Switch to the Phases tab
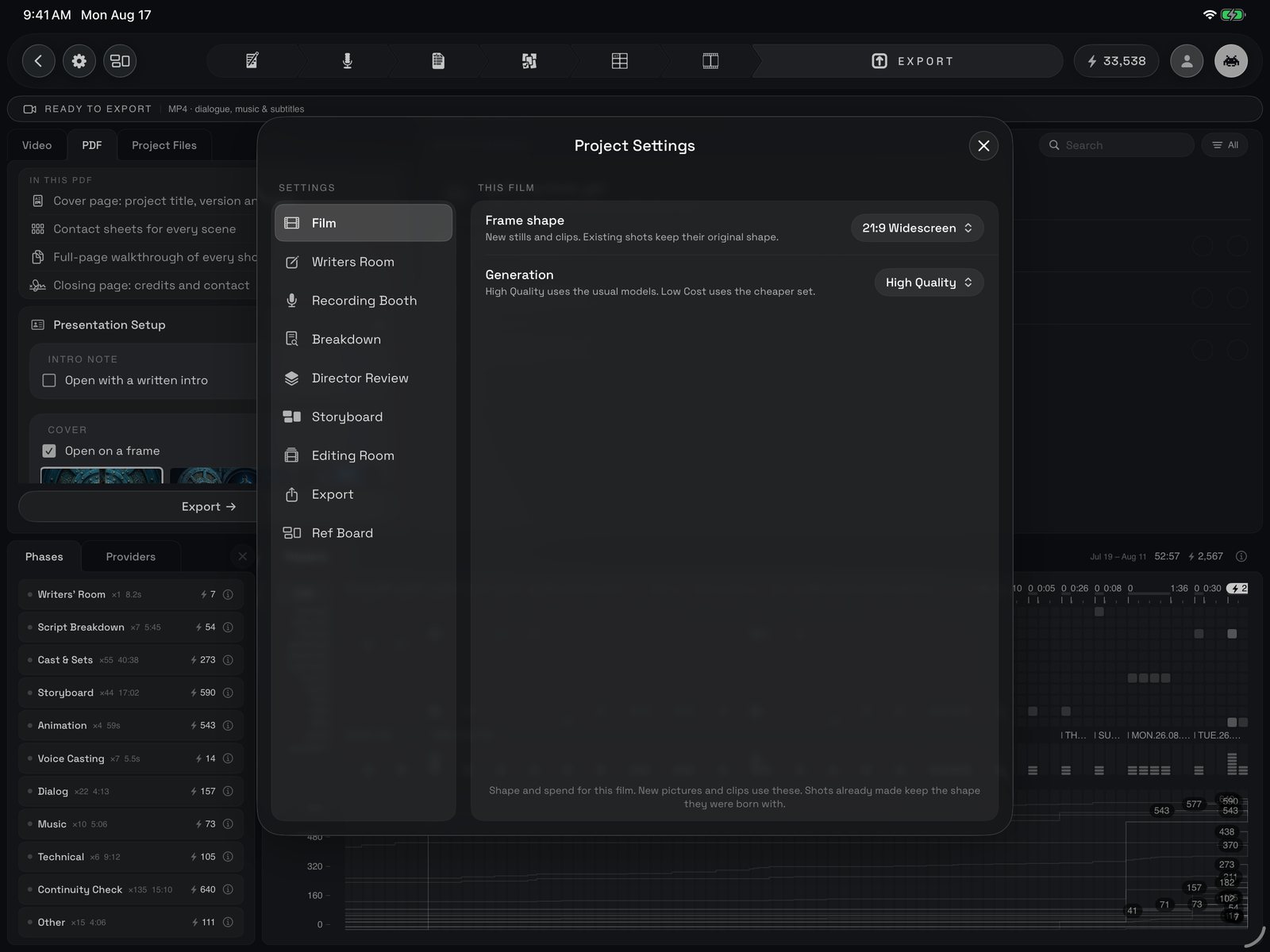 coord(44,557)
